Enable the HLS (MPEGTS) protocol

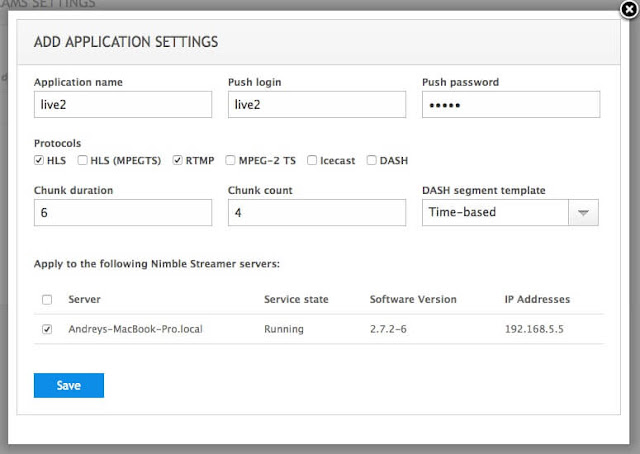coord(82,160)
